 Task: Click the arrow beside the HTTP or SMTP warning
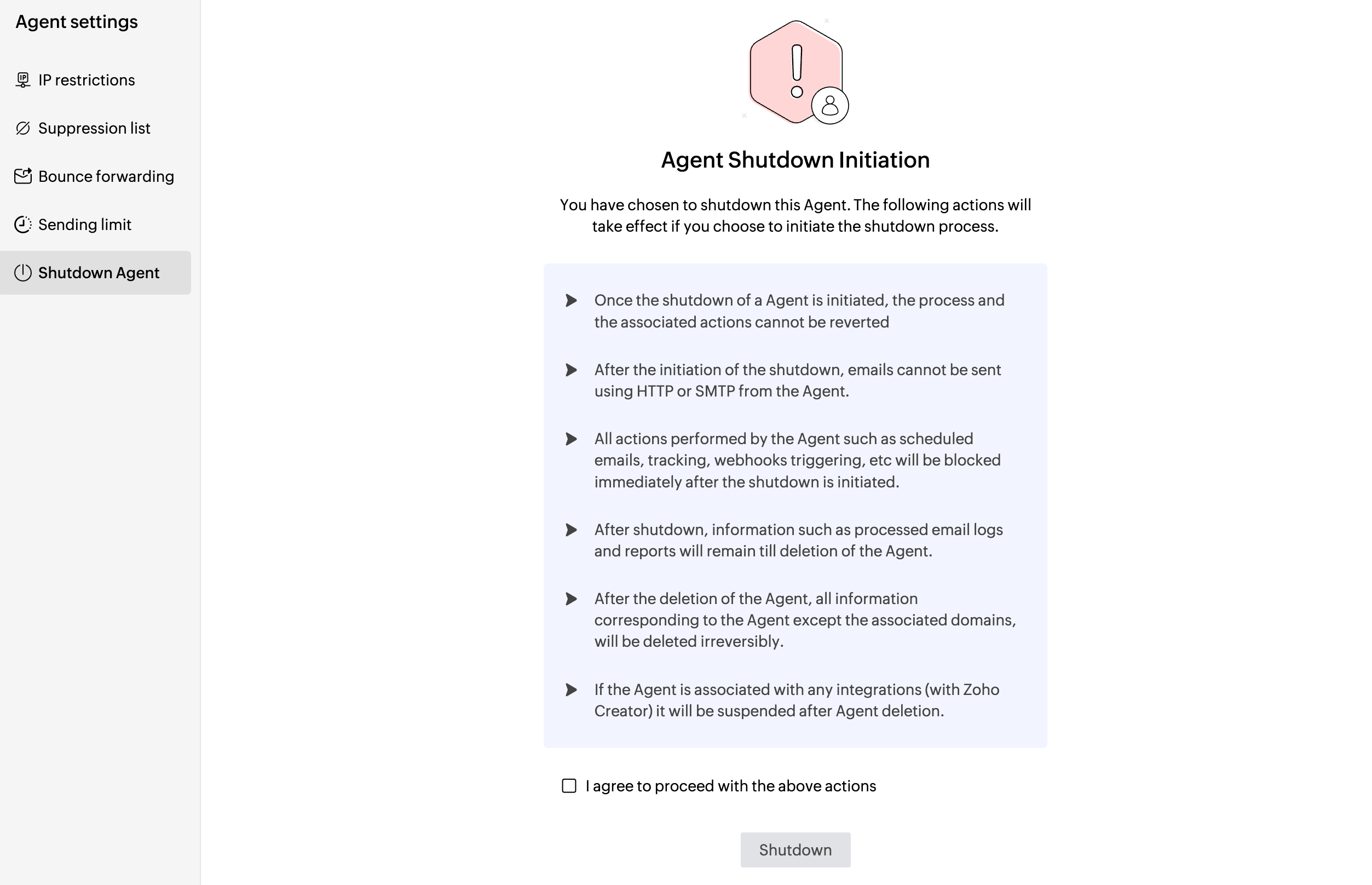tap(572, 370)
